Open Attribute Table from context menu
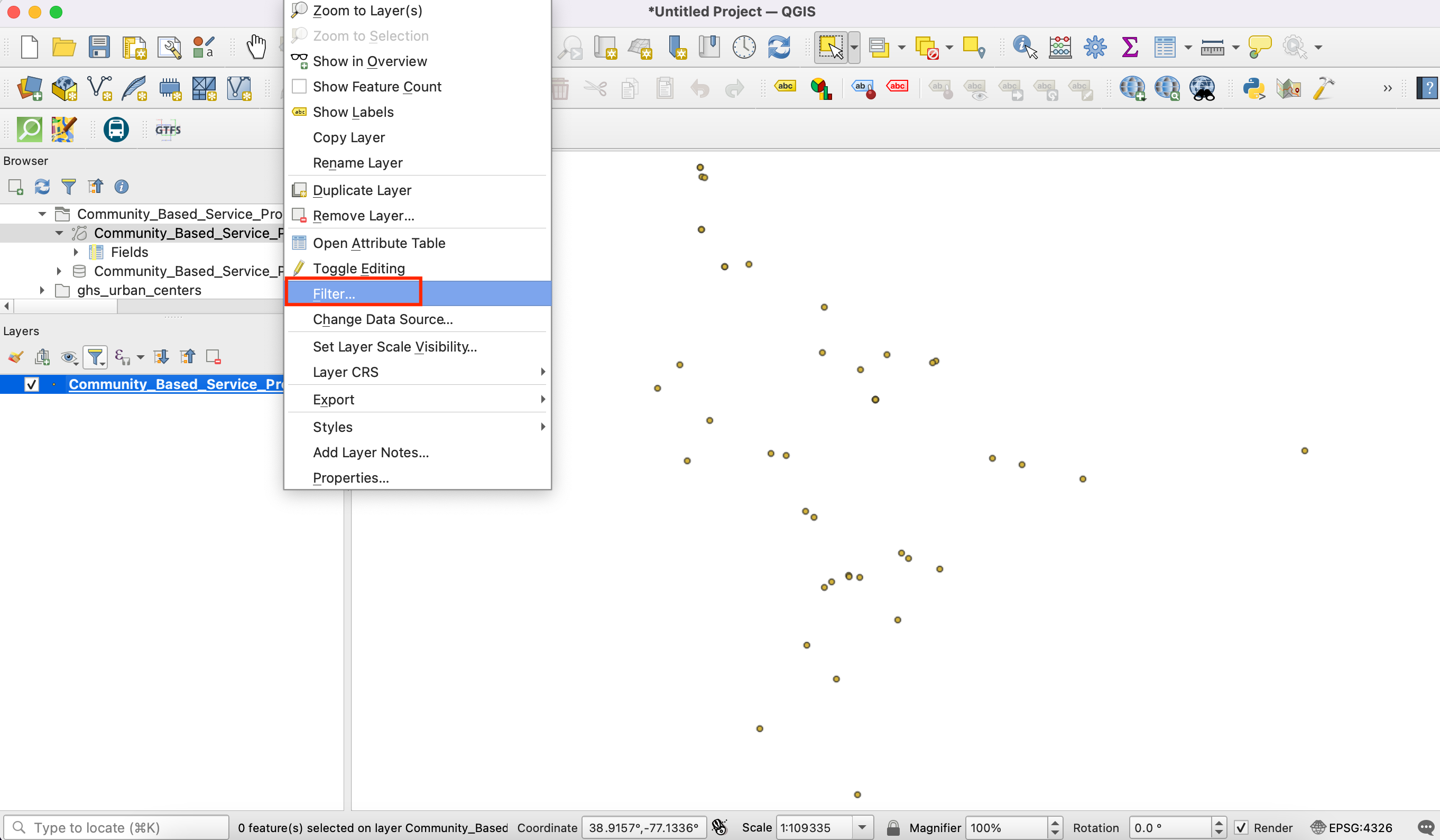 coord(379,243)
